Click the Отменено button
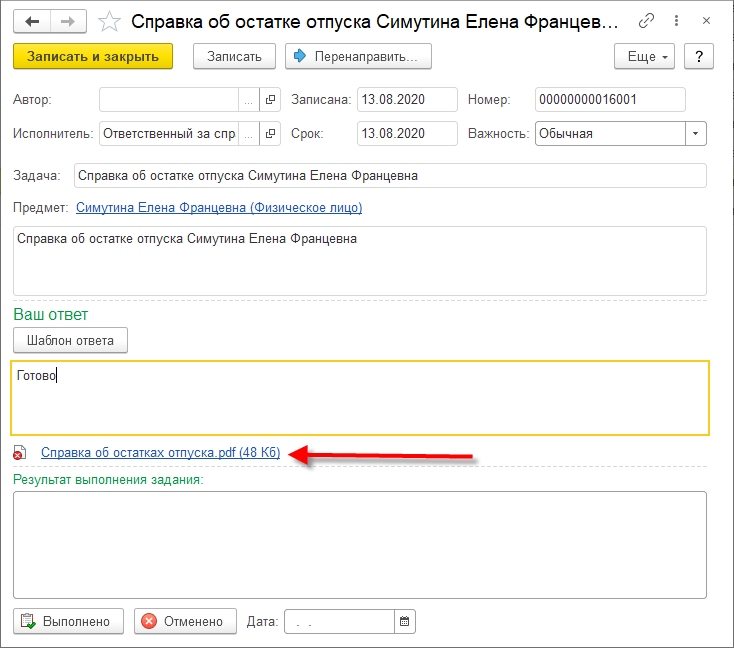734x648 pixels. pyautogui.click(x=185, y=621)
